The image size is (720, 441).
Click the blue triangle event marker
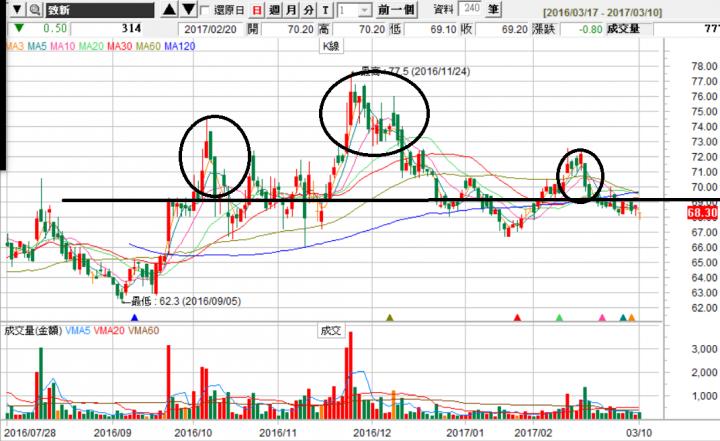point(134,317)
